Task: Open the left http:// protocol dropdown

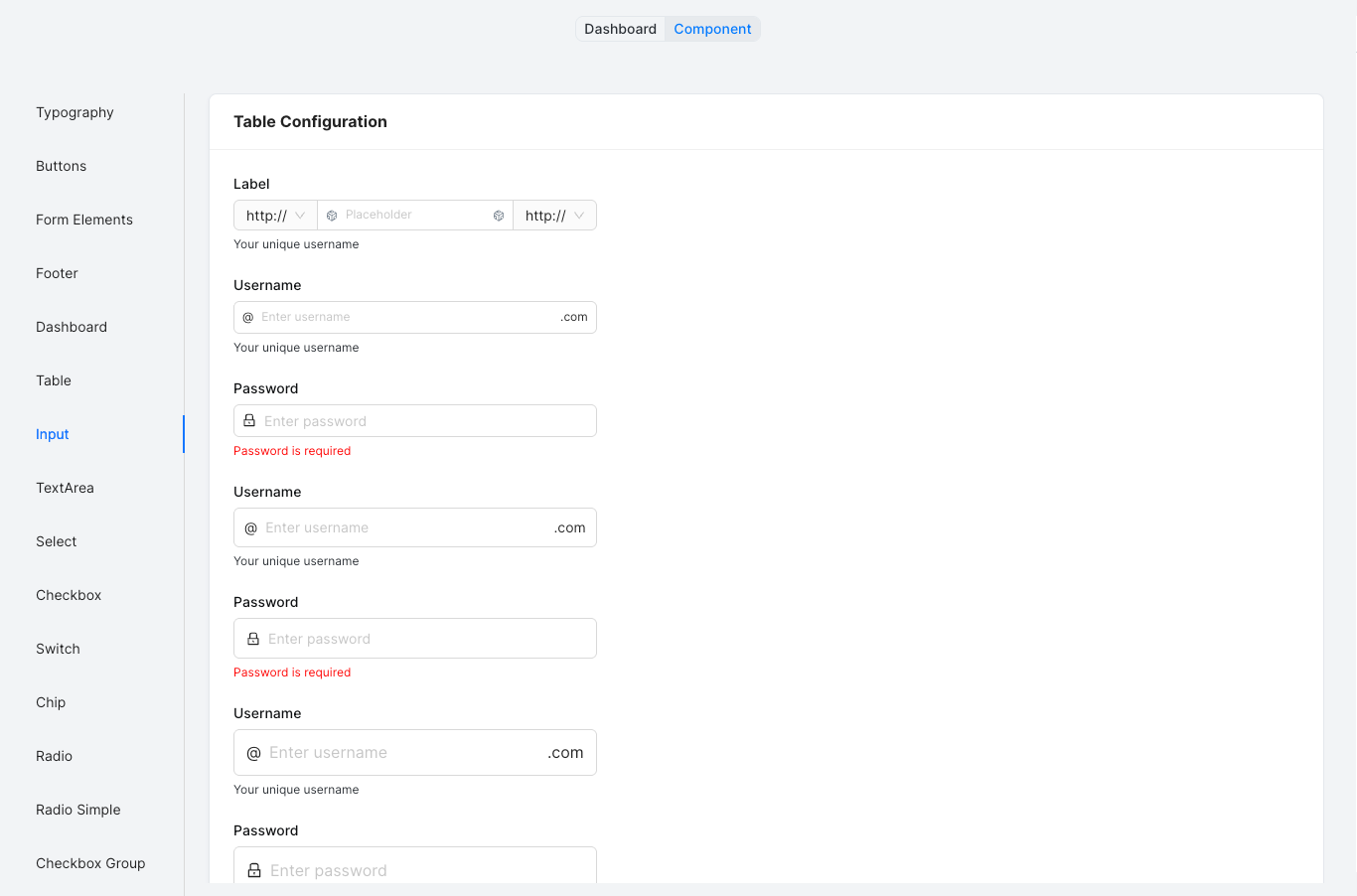Action: pyautogui.click(x=274, y=215)
